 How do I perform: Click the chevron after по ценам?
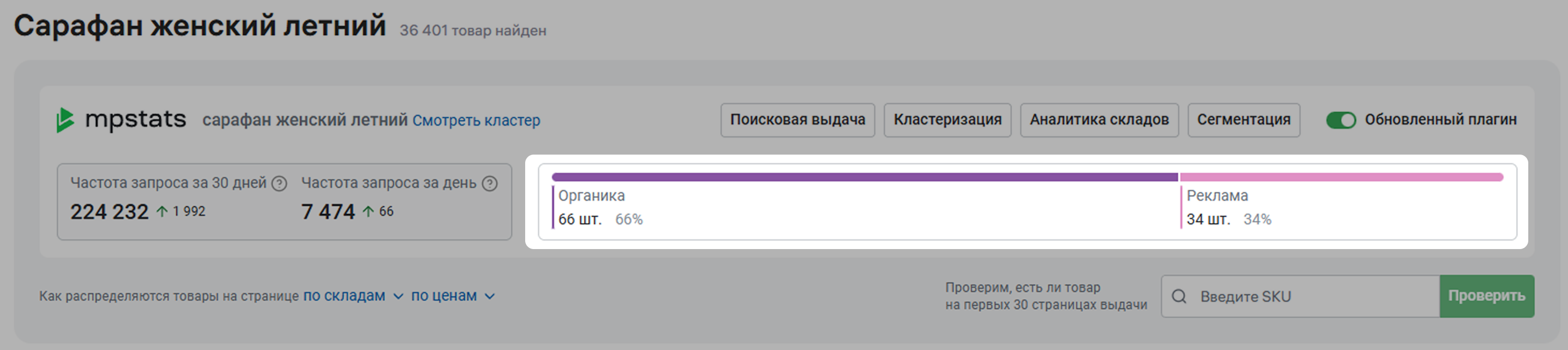(x=489, y=296)
